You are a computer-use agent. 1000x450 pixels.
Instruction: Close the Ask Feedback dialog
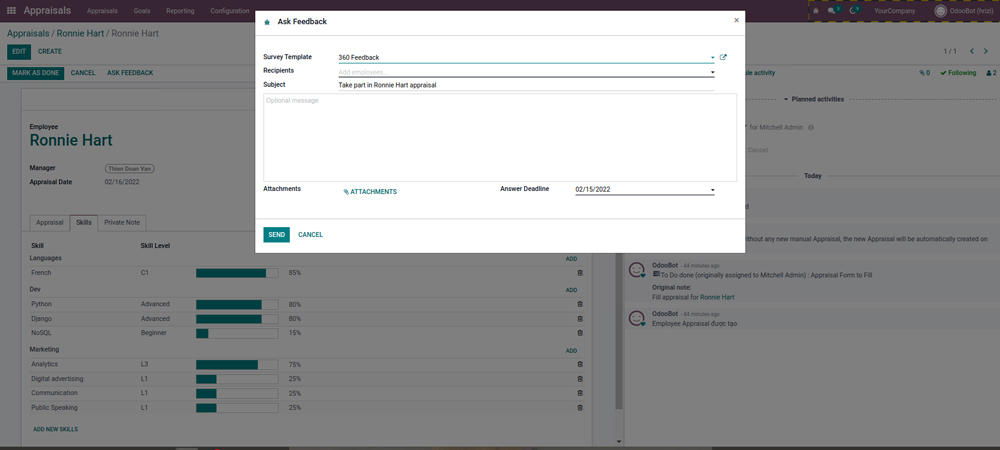click(x=737, y=20)
